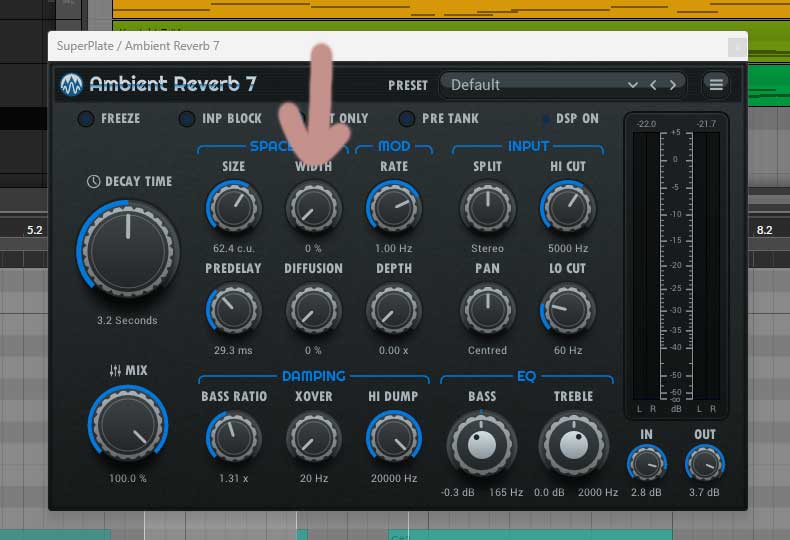Open the hamburger menu button
The image size is (790, 540).
point(716,85)
